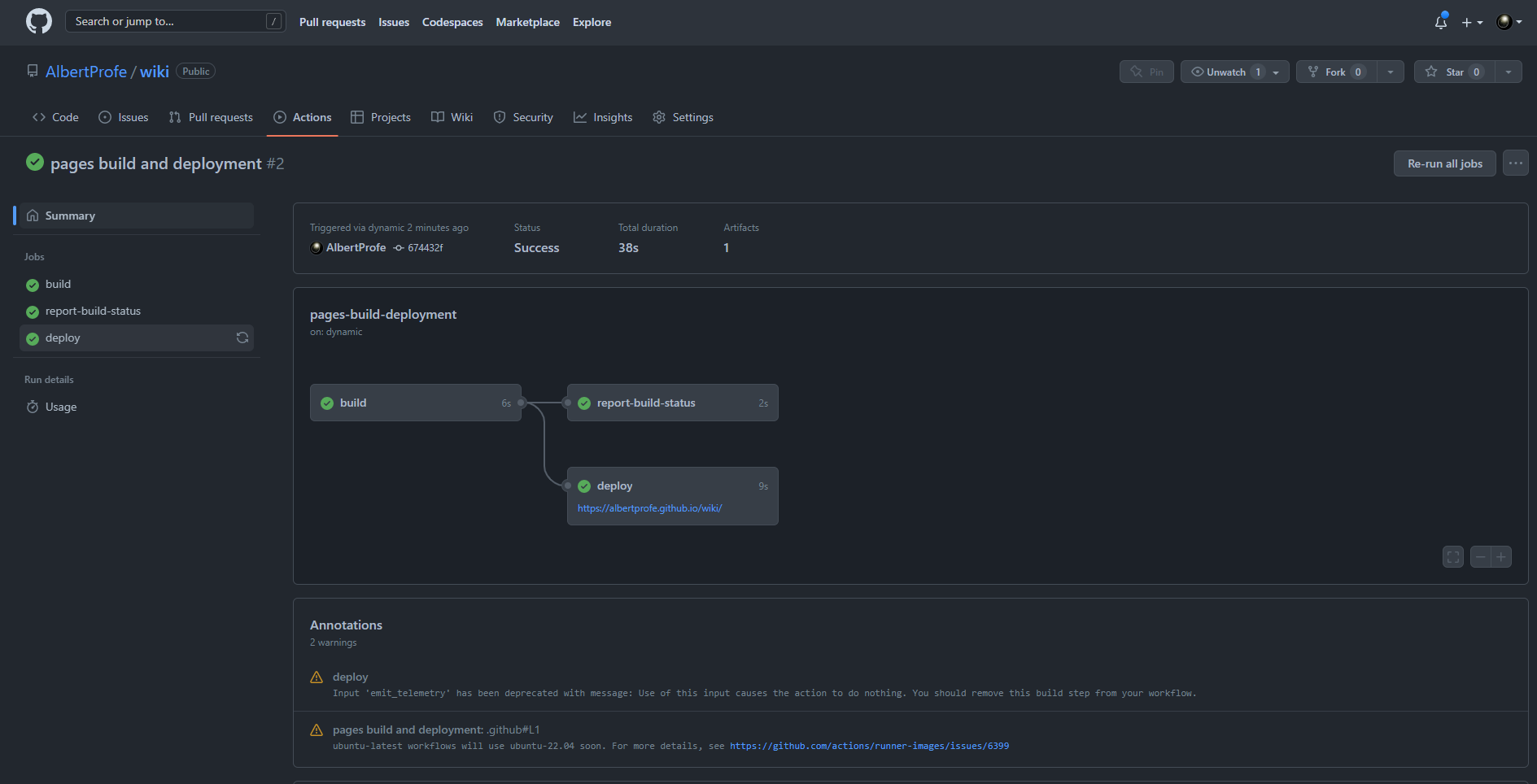Open Pull requests in top navigation
Viewport: 1537px width, 784px height.
332,22
